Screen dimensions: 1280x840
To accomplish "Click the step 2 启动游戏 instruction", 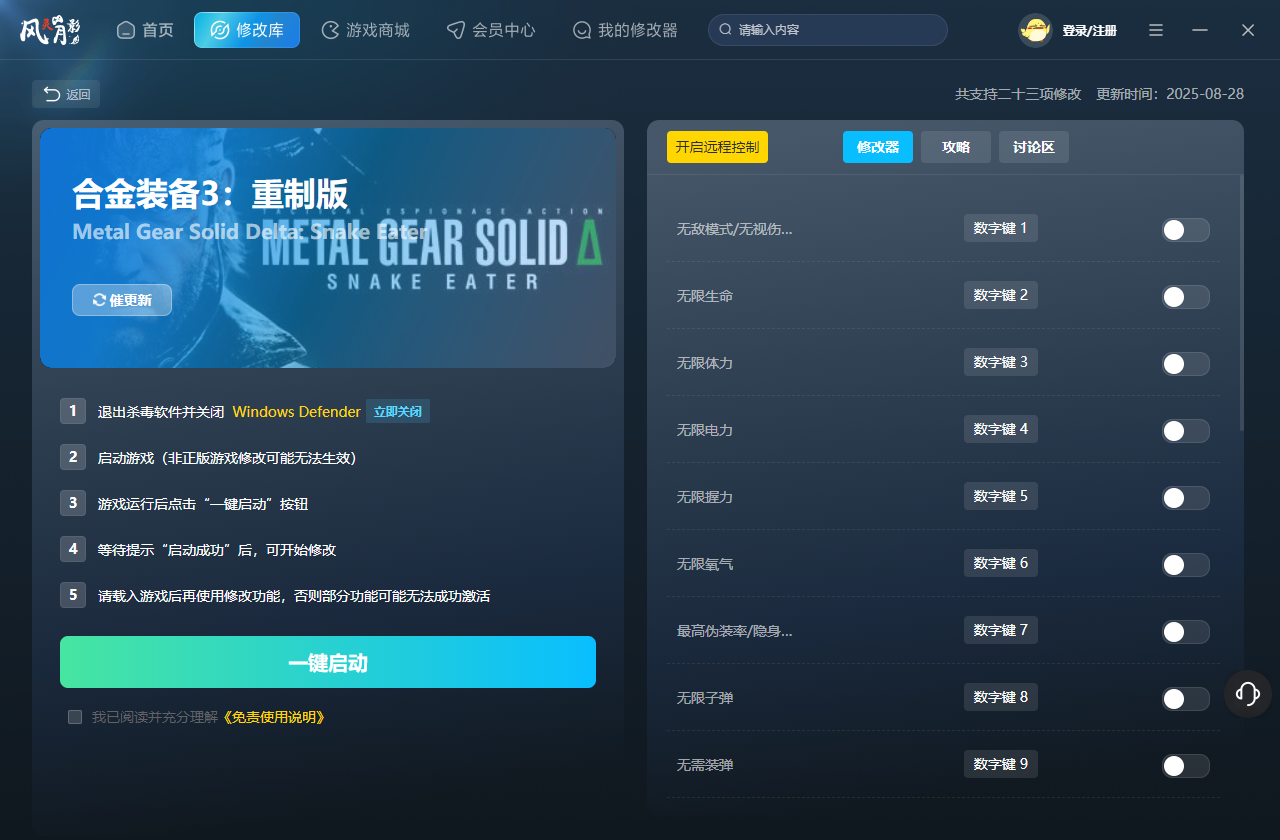I will (x=227, y=458).
